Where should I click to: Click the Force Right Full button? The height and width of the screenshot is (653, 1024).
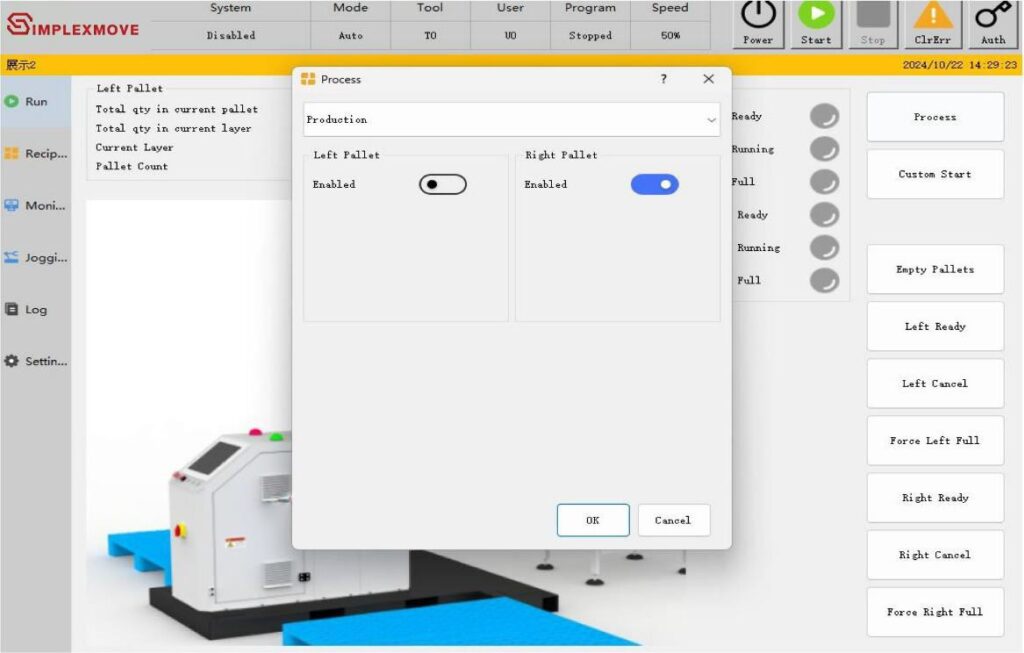click(x=934, y=612)
